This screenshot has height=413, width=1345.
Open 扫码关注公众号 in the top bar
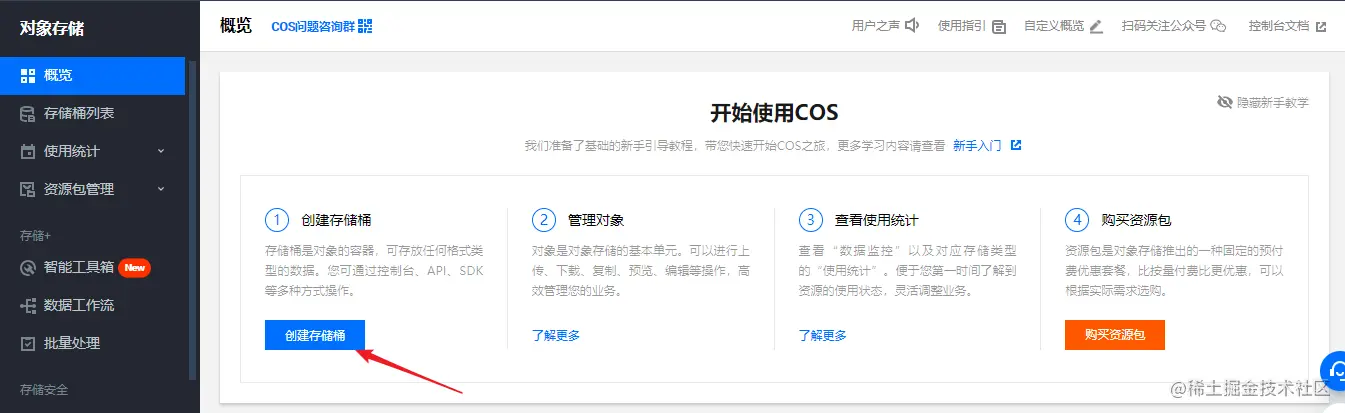click(1163, 26)
